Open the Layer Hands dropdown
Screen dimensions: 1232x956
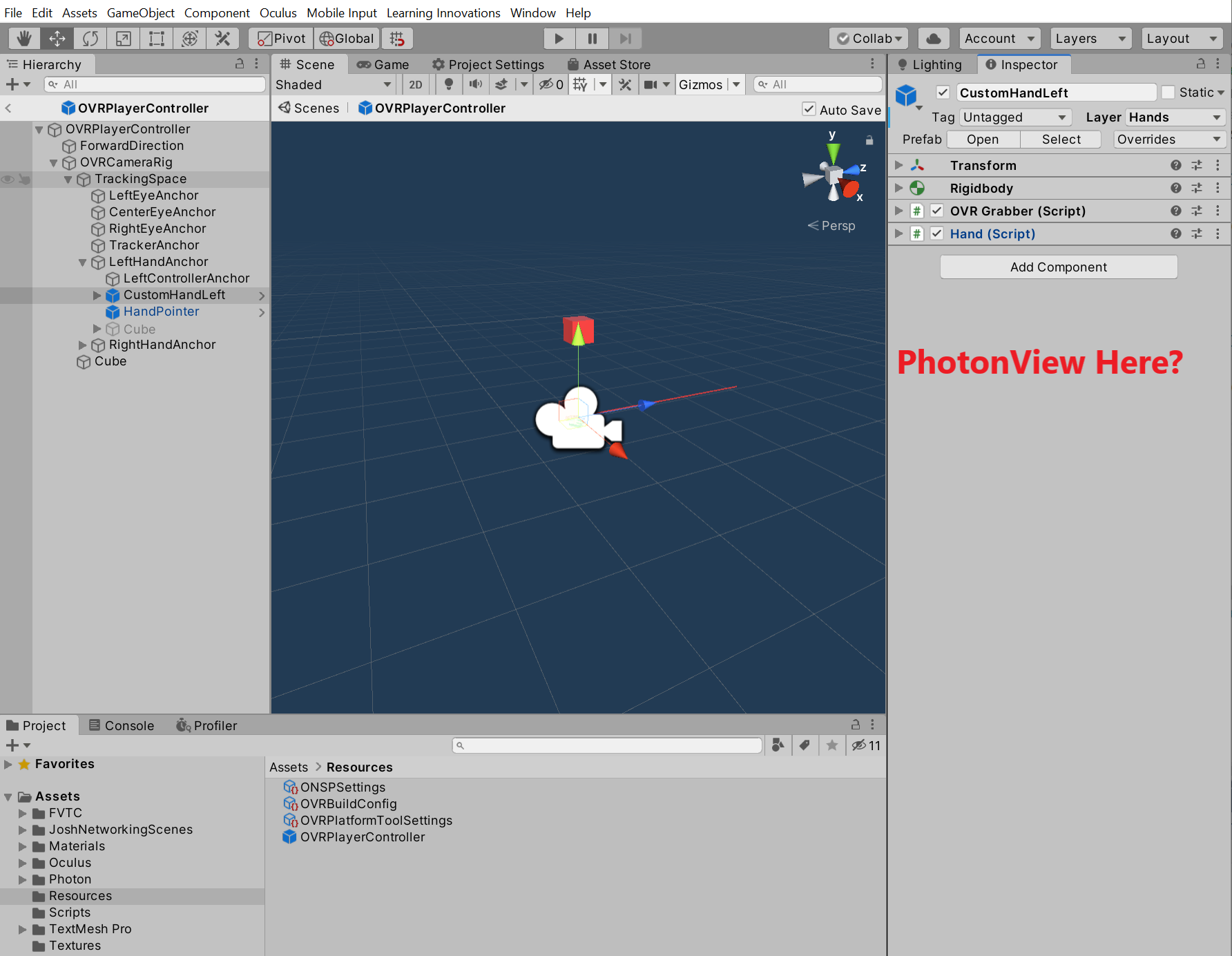(x=1175, y=117)
